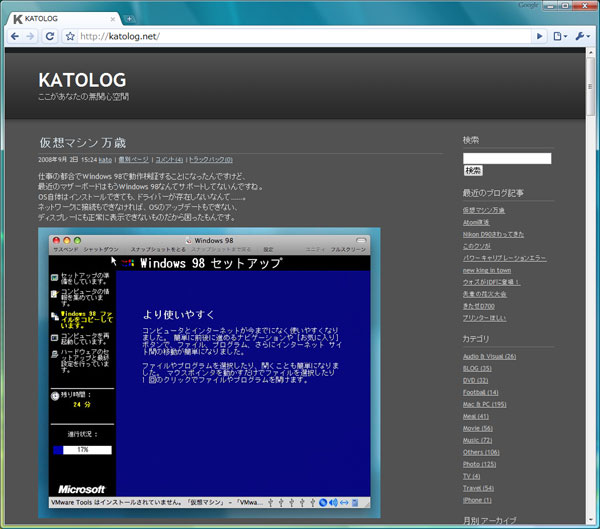The width and height of the screenshot is (600, 529).
Task: Open recent post 仮想マシン万歳 in sidebar
Action: pos(484,211)
